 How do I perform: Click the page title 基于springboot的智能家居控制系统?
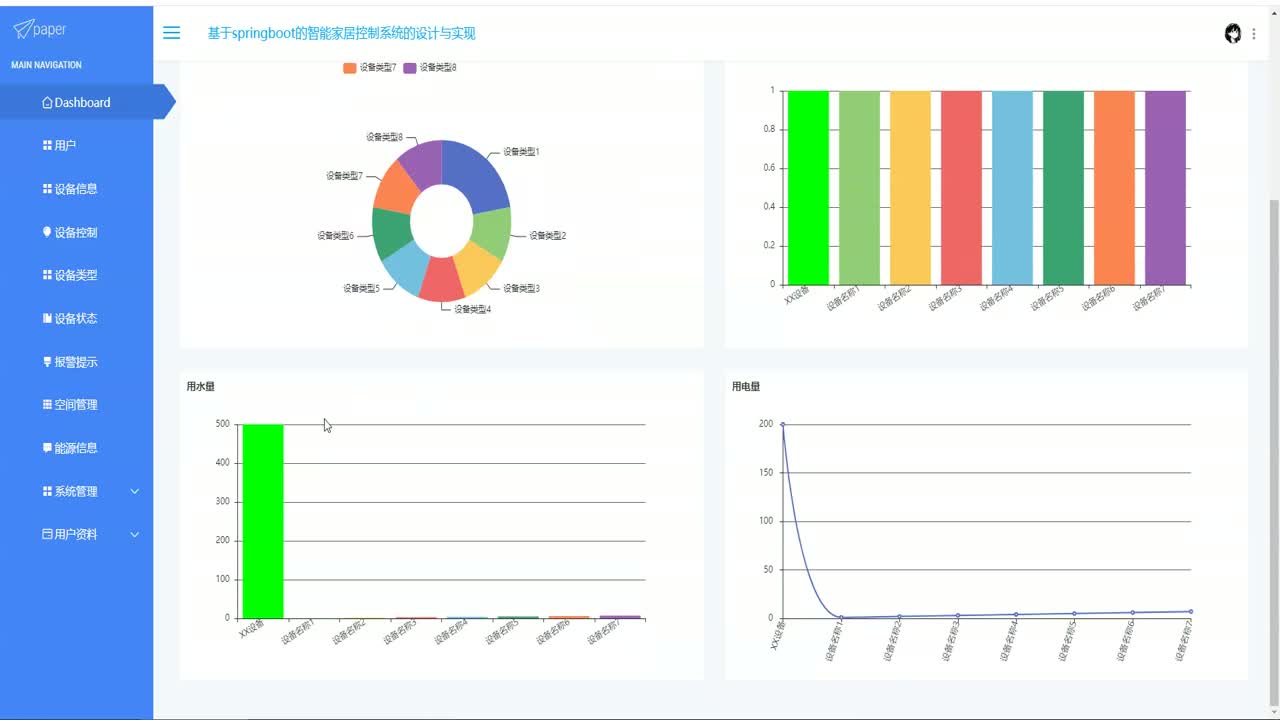pos(341,33)
